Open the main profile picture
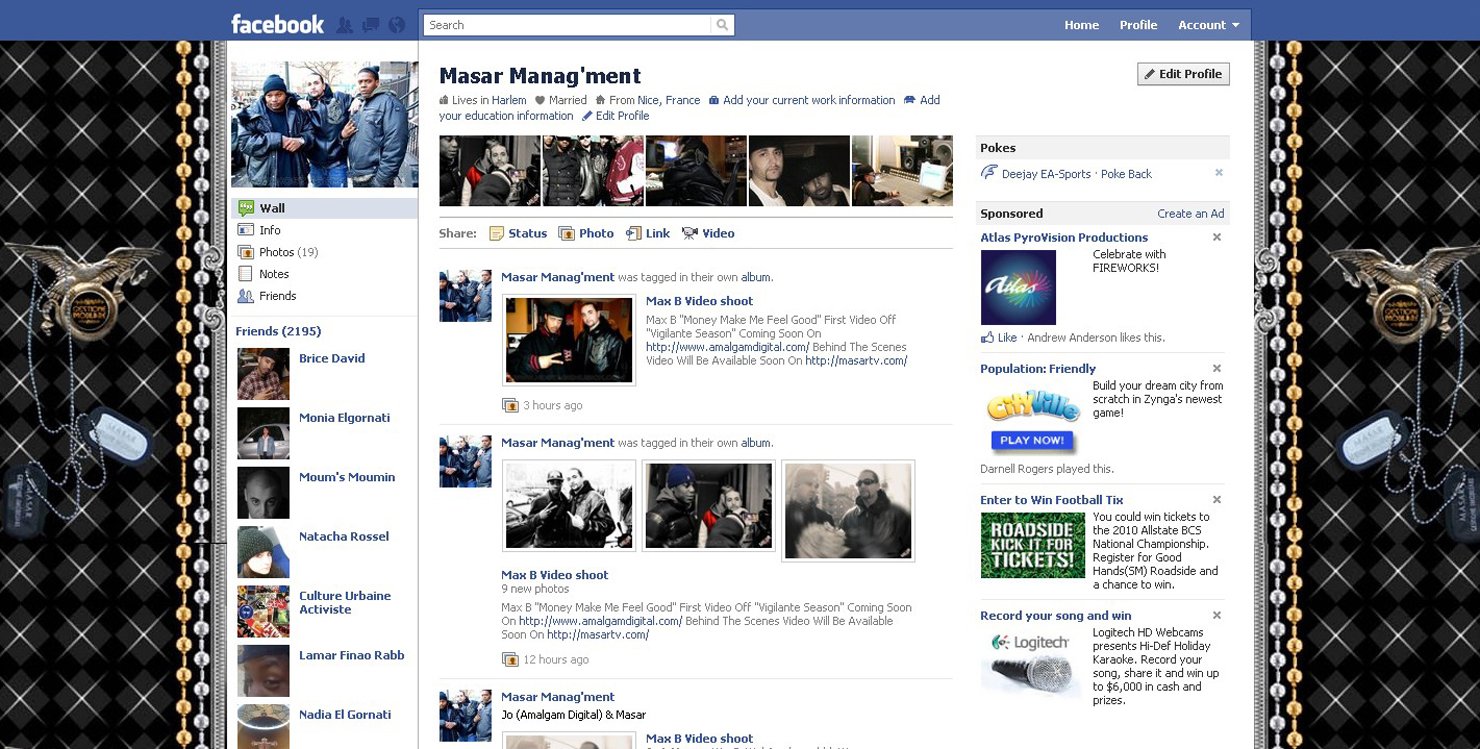The image size is (1480, 749). click(324, 124)
